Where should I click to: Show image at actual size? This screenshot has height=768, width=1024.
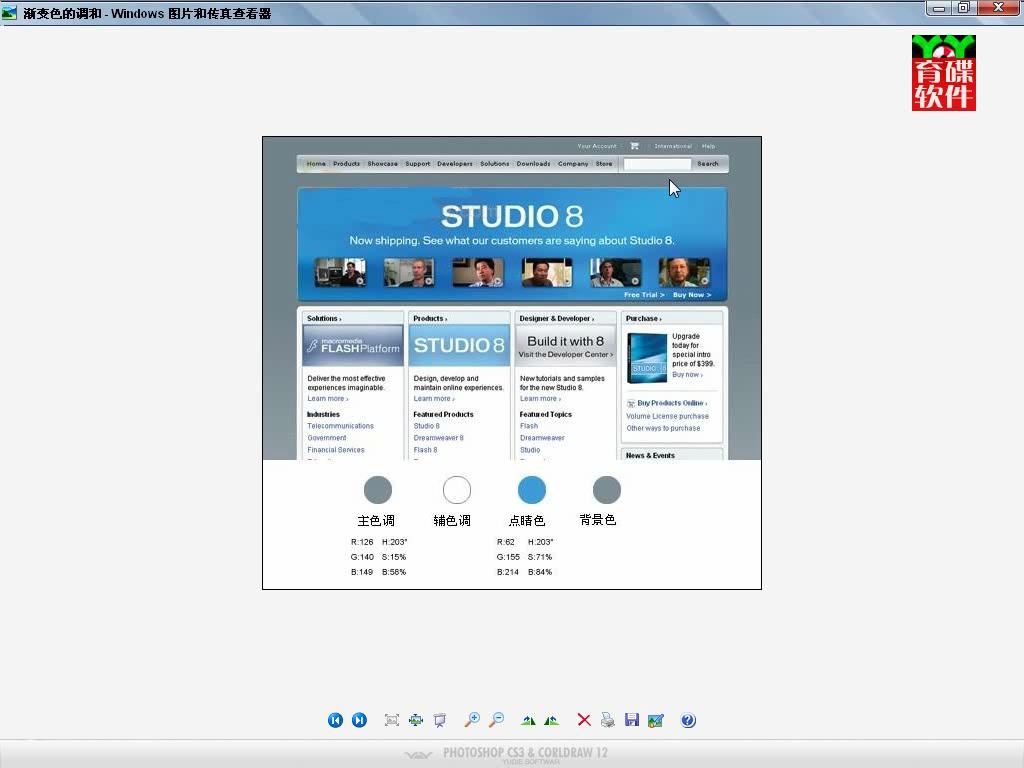point(416,720)
